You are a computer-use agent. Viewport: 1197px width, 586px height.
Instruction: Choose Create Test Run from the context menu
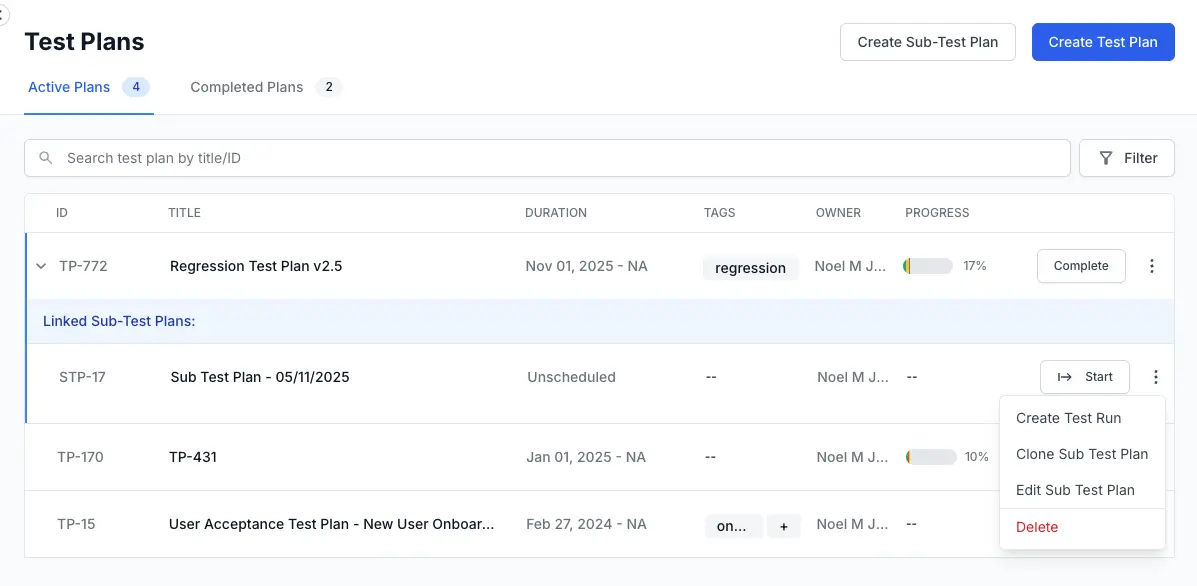click(1069, 418)
